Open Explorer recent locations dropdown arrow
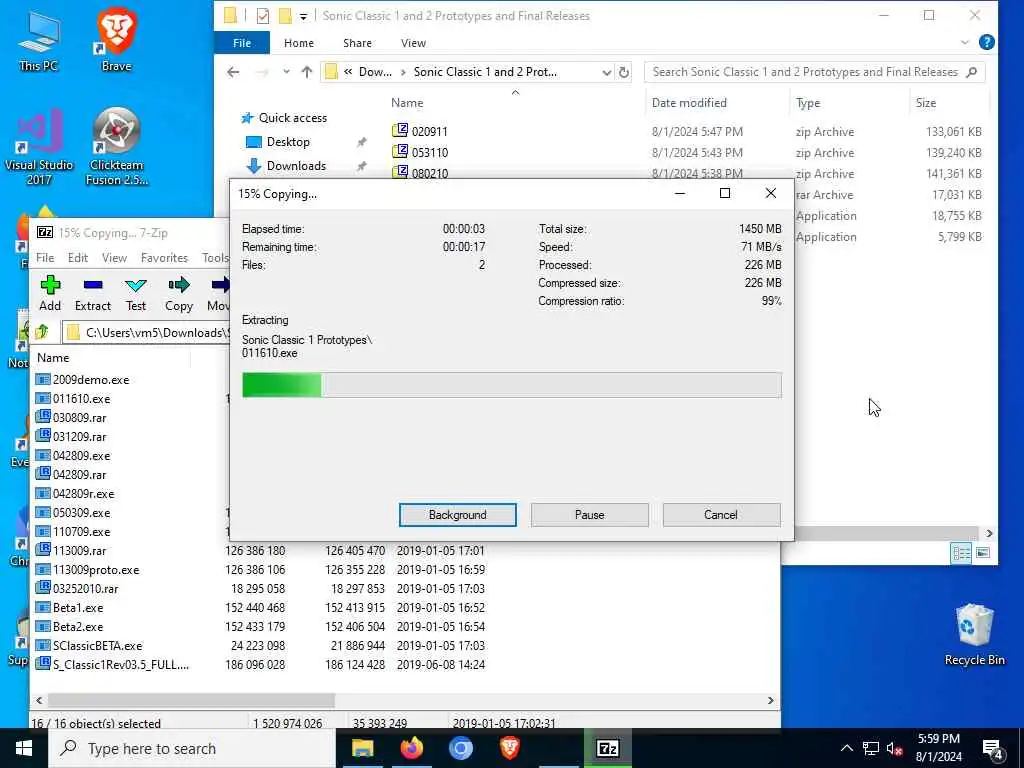The width and height of the screenshot is (1024, 768). [286, 72]
